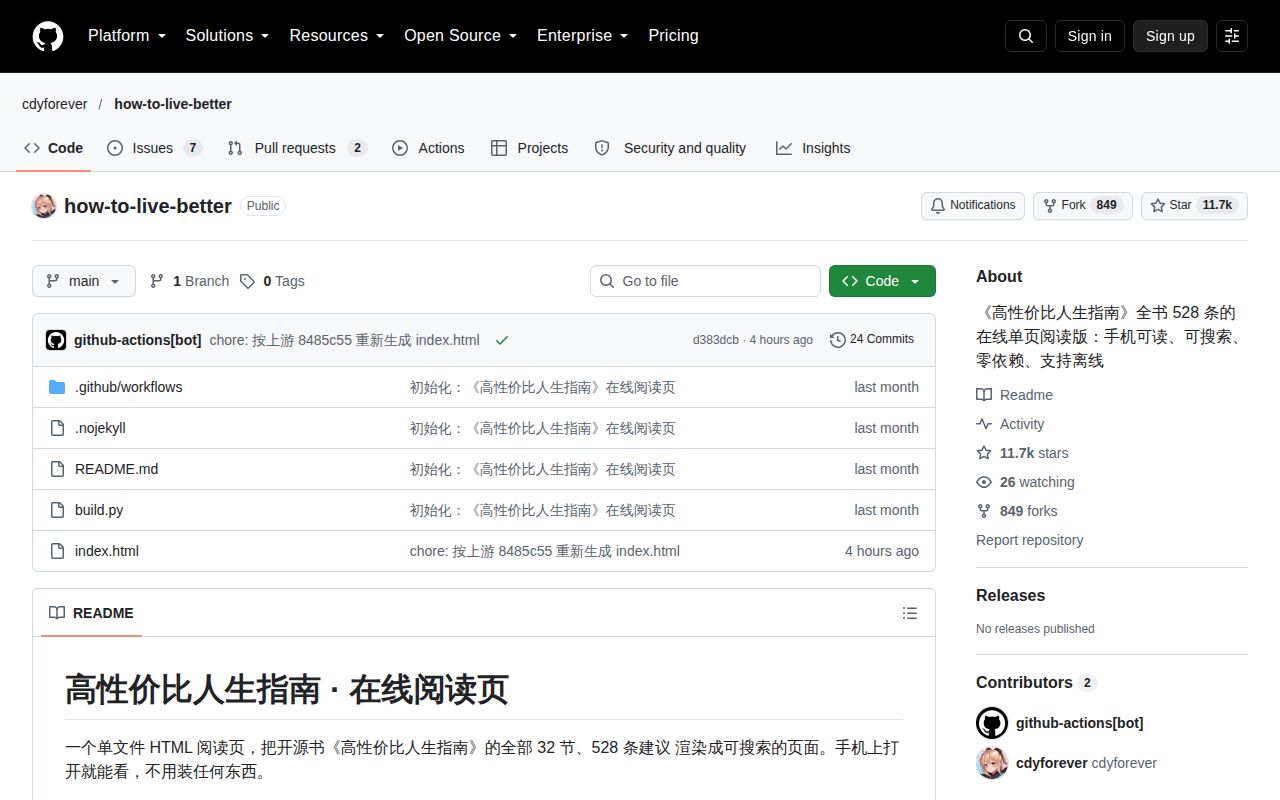This screenshot has height=800, width=1280.
Task: Open the index.html file
Action: point(107,551)
